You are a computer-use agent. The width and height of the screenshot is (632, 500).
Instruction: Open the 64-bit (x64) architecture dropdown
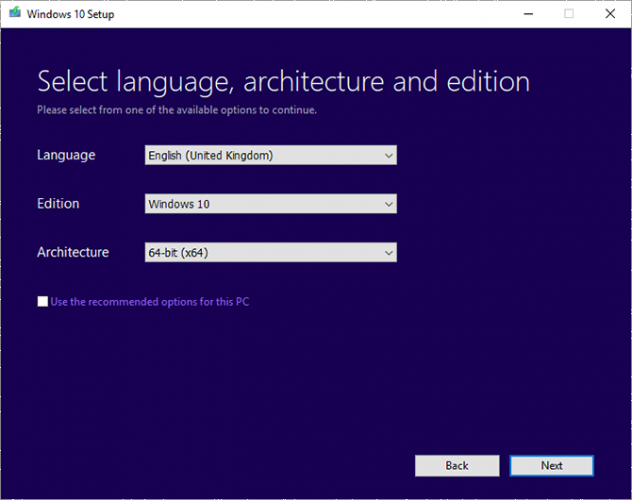260,253
